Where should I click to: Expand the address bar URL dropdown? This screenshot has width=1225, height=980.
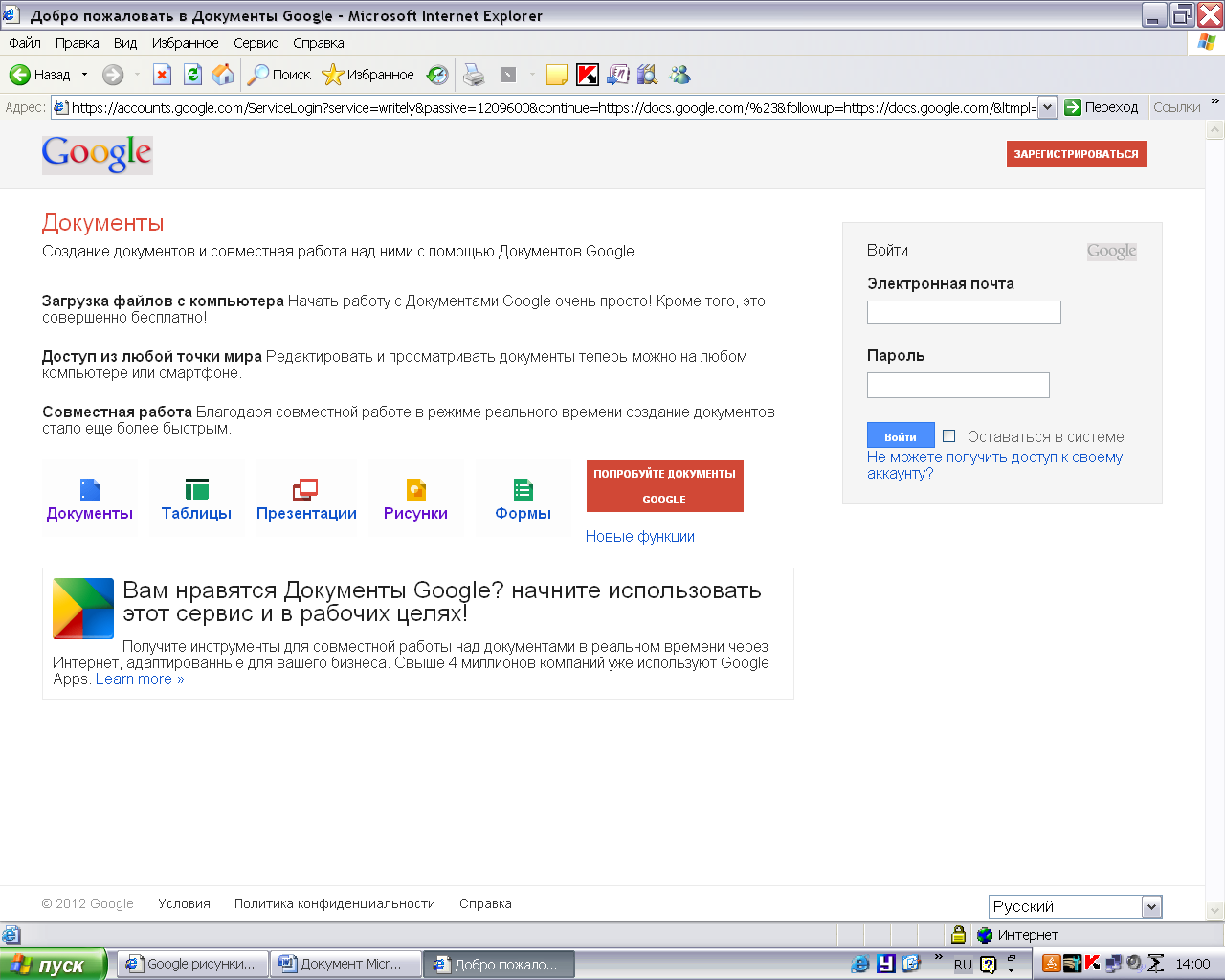1048,107
